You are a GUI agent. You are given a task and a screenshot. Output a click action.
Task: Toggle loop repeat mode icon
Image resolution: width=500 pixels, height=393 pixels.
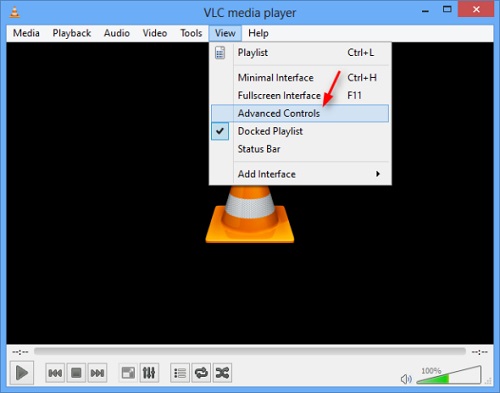click(201, 373)
